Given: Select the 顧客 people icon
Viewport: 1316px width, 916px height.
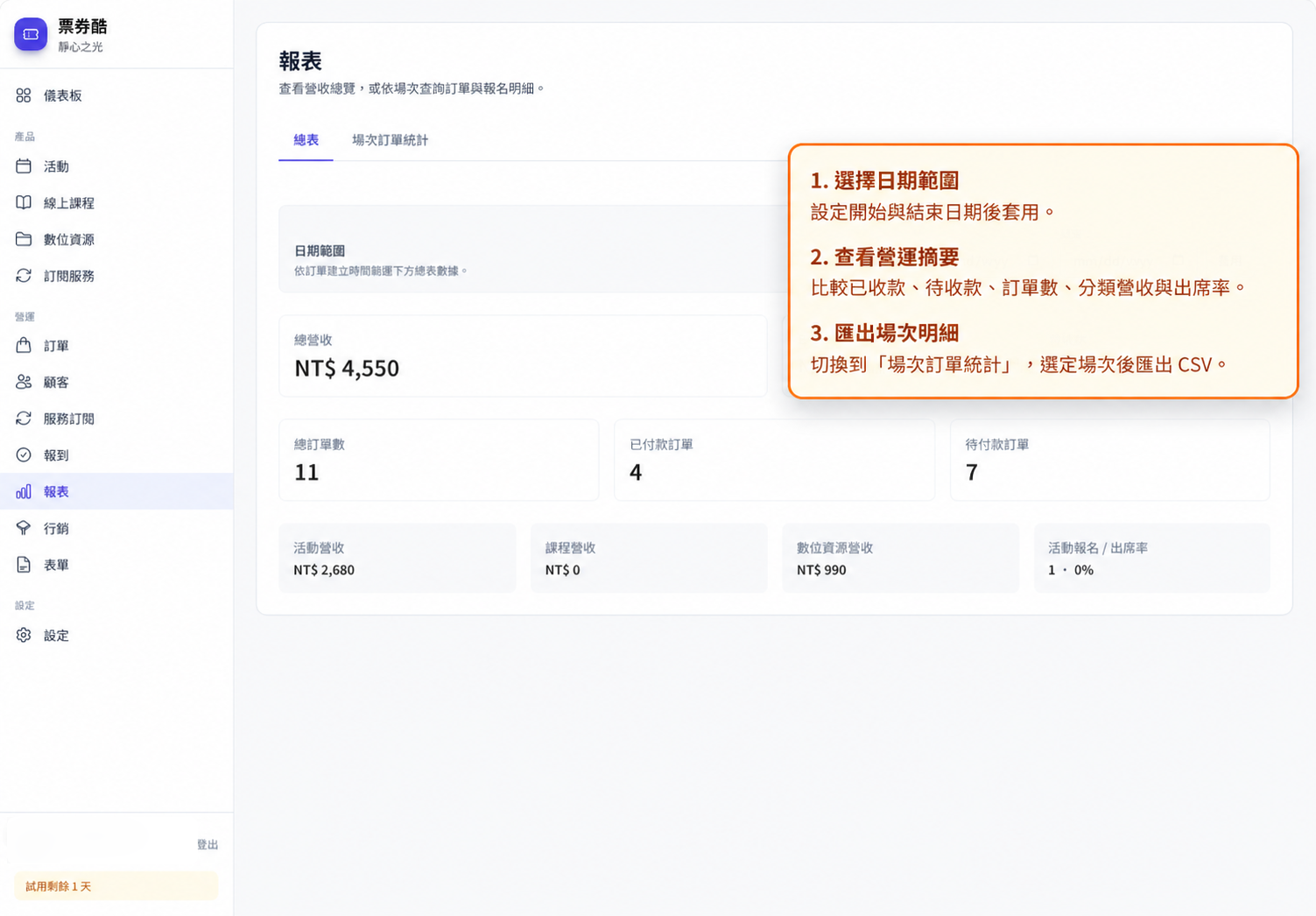Looking at the screenshot, I should click(x=24, y=383).
